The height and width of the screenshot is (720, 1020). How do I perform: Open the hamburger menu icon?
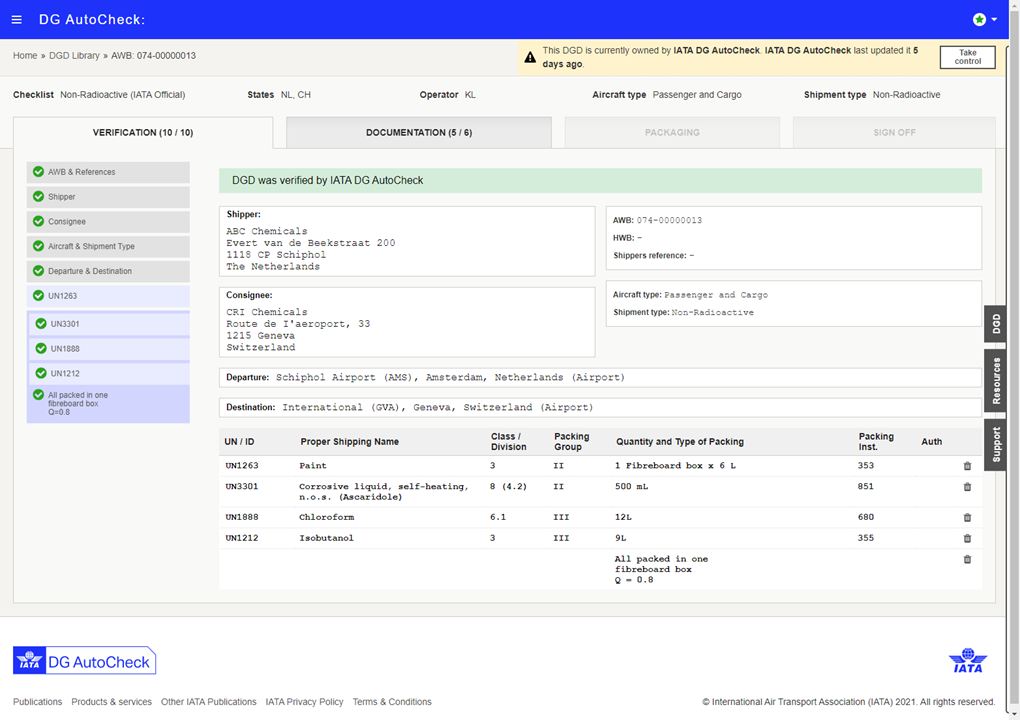[17, 20]
